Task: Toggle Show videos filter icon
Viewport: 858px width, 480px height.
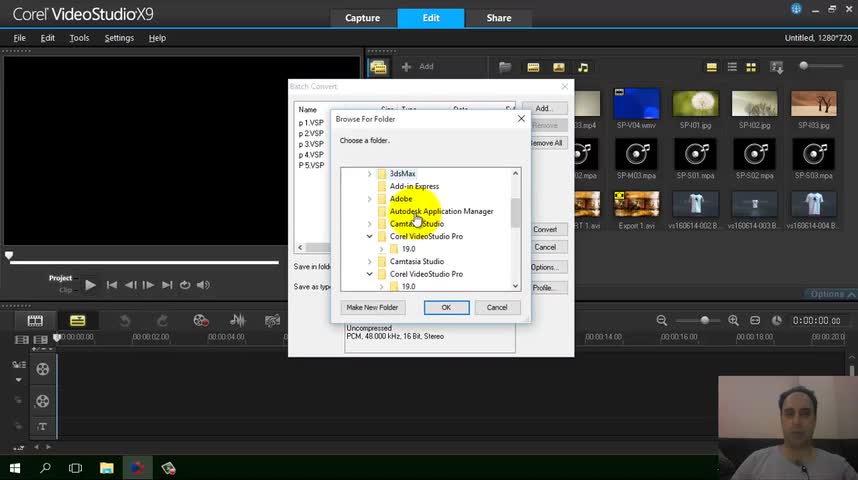Action: [x=533, y=67]
